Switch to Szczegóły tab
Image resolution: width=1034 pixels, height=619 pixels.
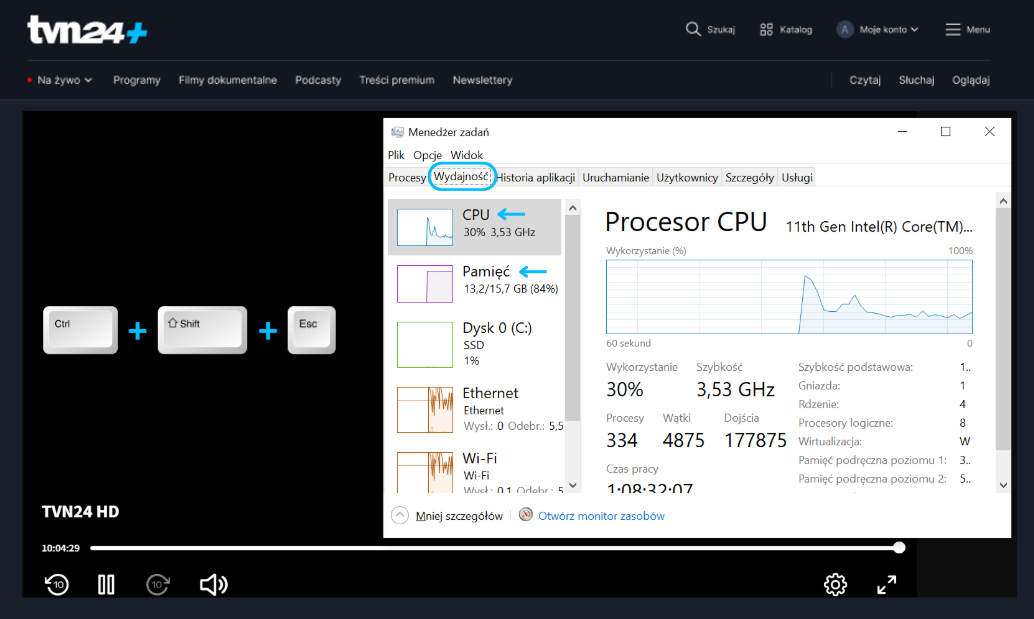tap(749, 177)
